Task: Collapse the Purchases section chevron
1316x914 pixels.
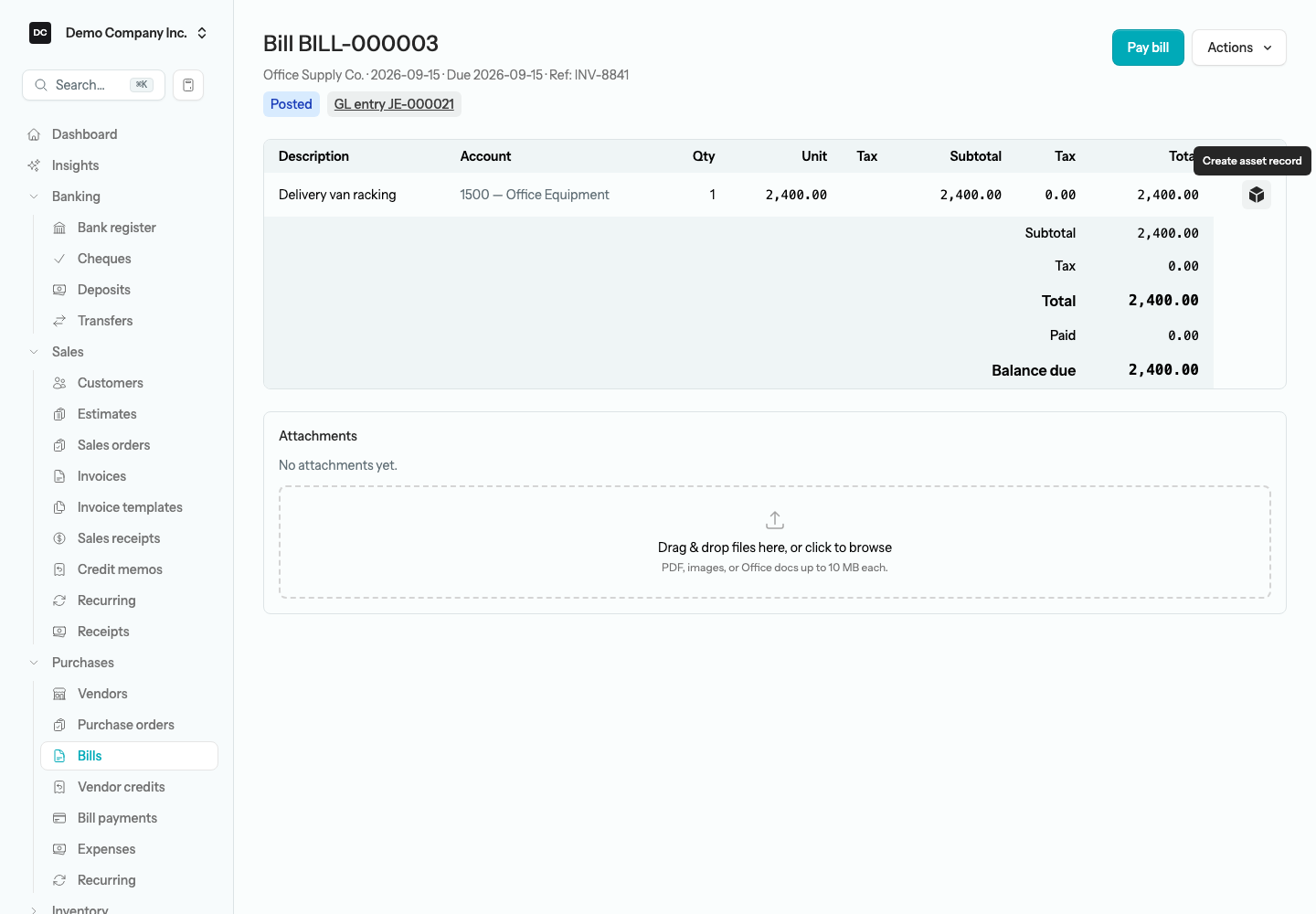Action: 34,663
